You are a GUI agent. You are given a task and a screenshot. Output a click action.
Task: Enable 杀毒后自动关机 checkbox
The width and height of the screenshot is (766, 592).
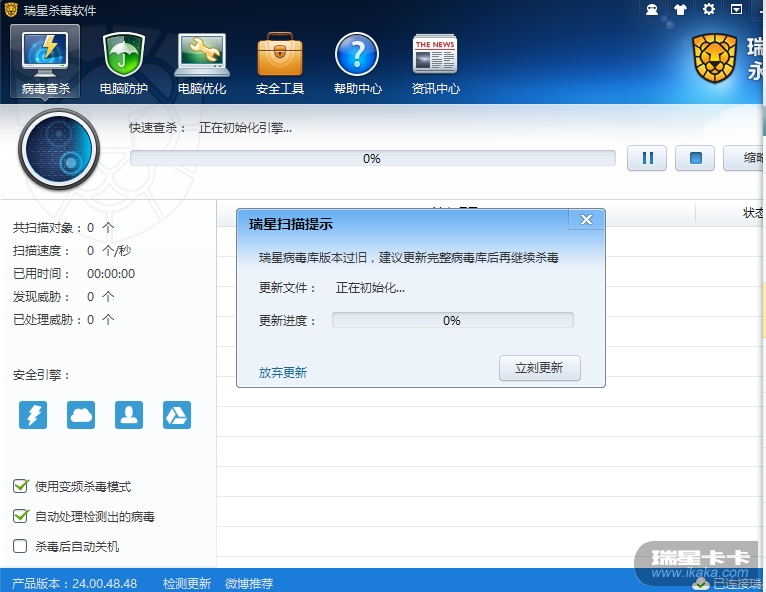tap(20, 546)
